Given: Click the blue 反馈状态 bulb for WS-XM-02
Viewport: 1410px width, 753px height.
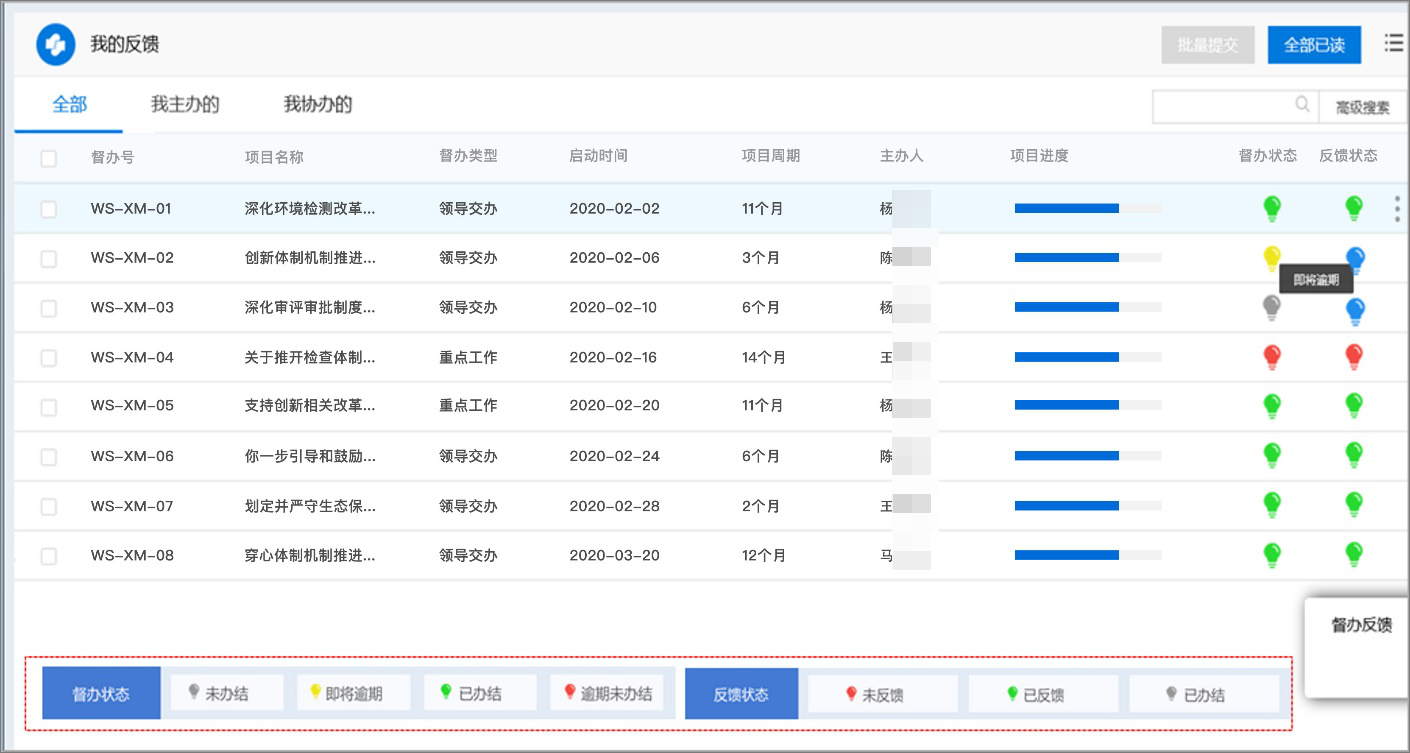Looking at the screenshot, I should [1355, 259].
